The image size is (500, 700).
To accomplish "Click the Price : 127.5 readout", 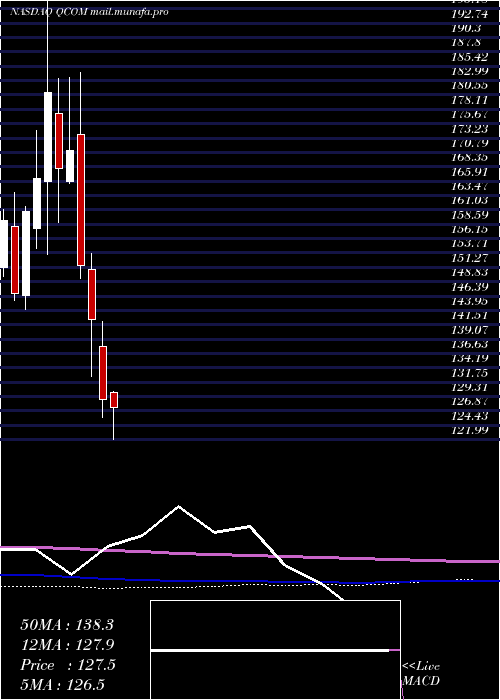I will pyautogui.click(x=68, y=665).
